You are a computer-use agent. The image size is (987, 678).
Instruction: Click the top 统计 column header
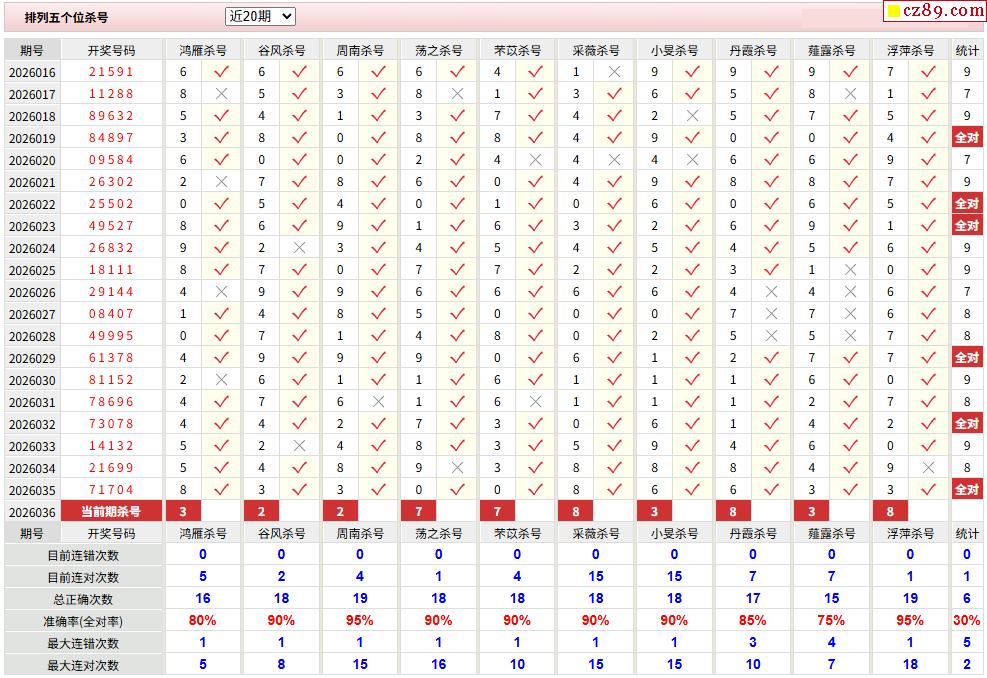tap(967, 50)
